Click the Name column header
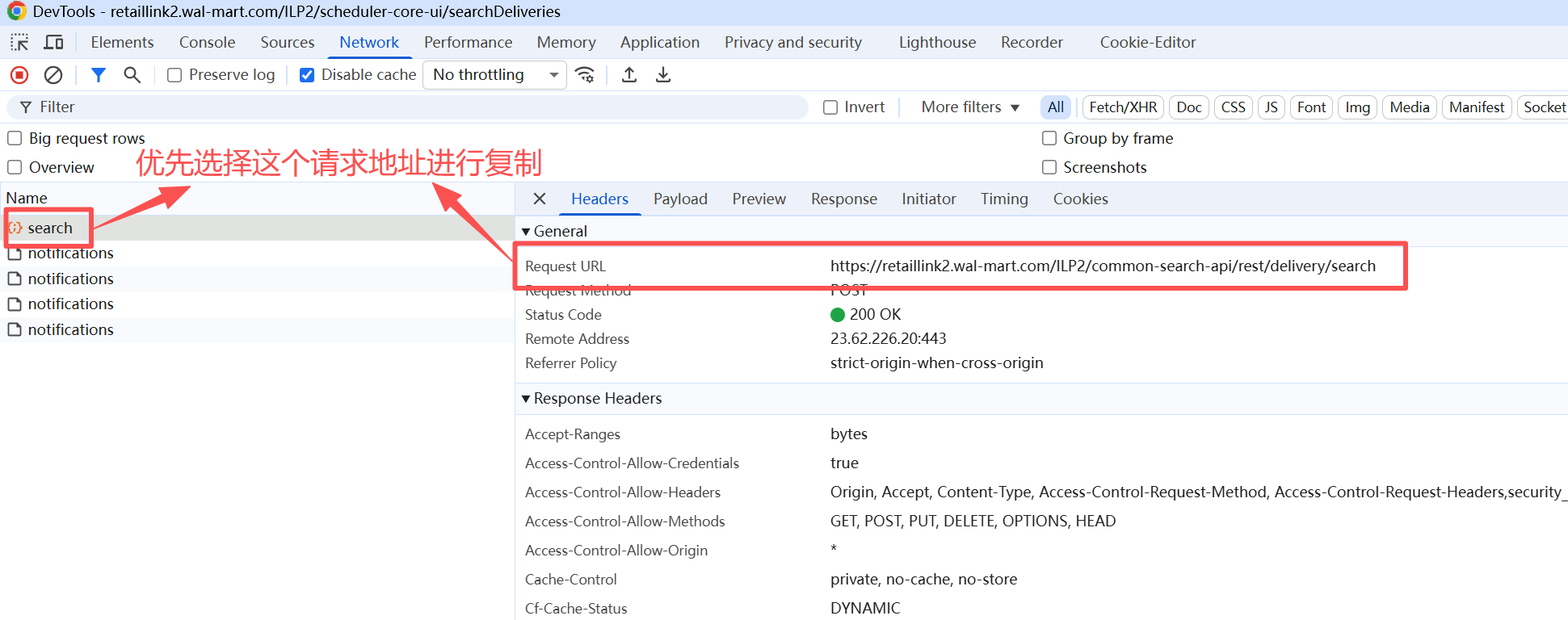This screenshot has height=620, width=1568. [27, 198]
